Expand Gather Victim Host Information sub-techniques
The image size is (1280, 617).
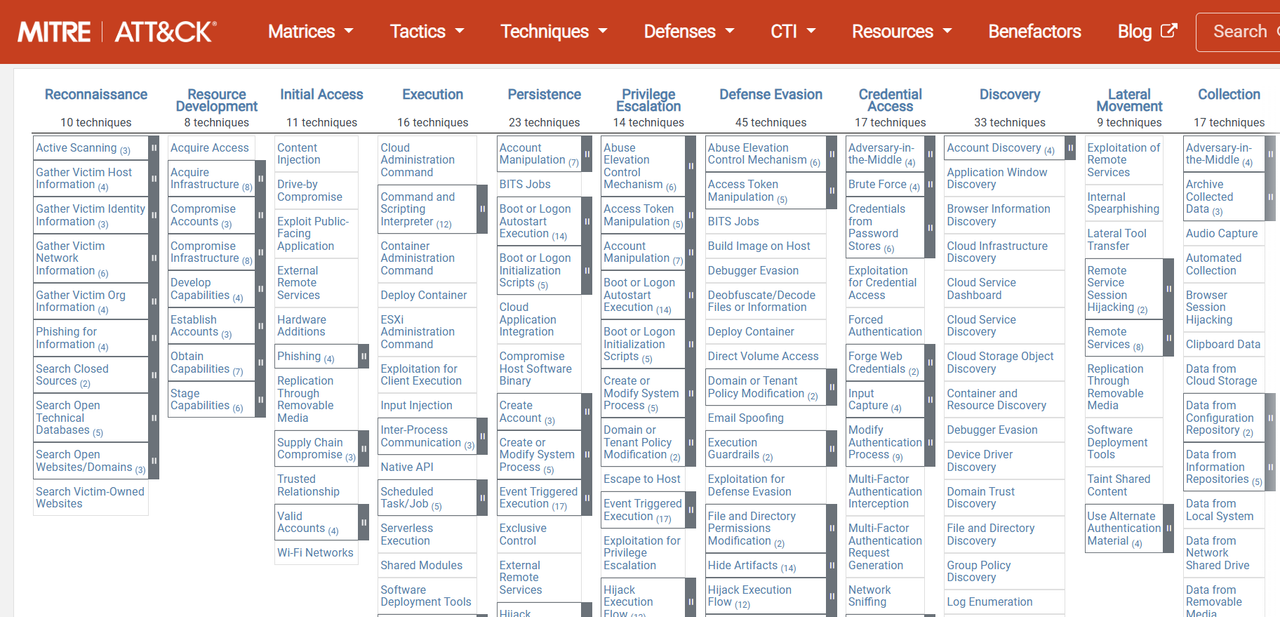click(153, 179)
